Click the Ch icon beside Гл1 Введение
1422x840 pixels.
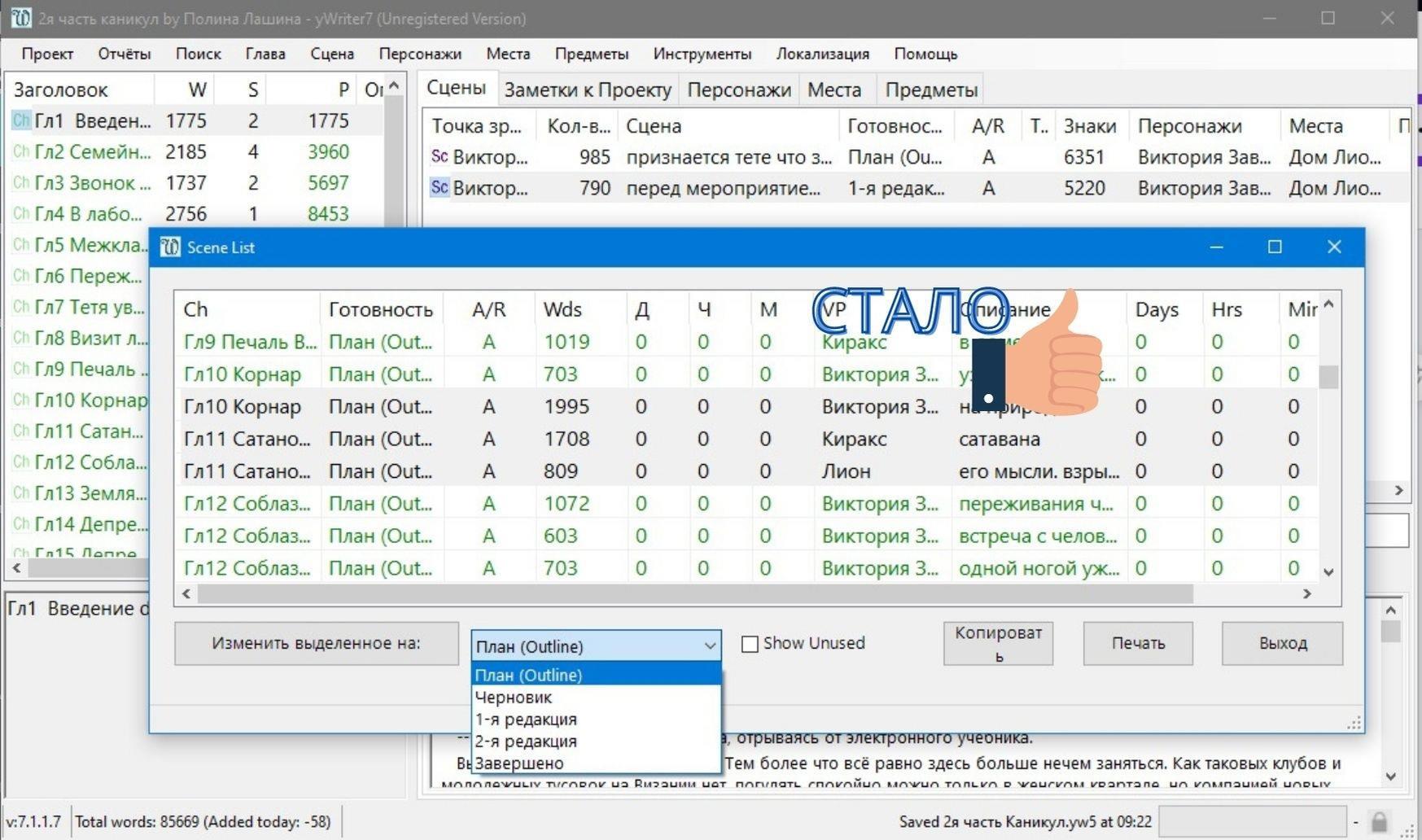pos(21,121)
